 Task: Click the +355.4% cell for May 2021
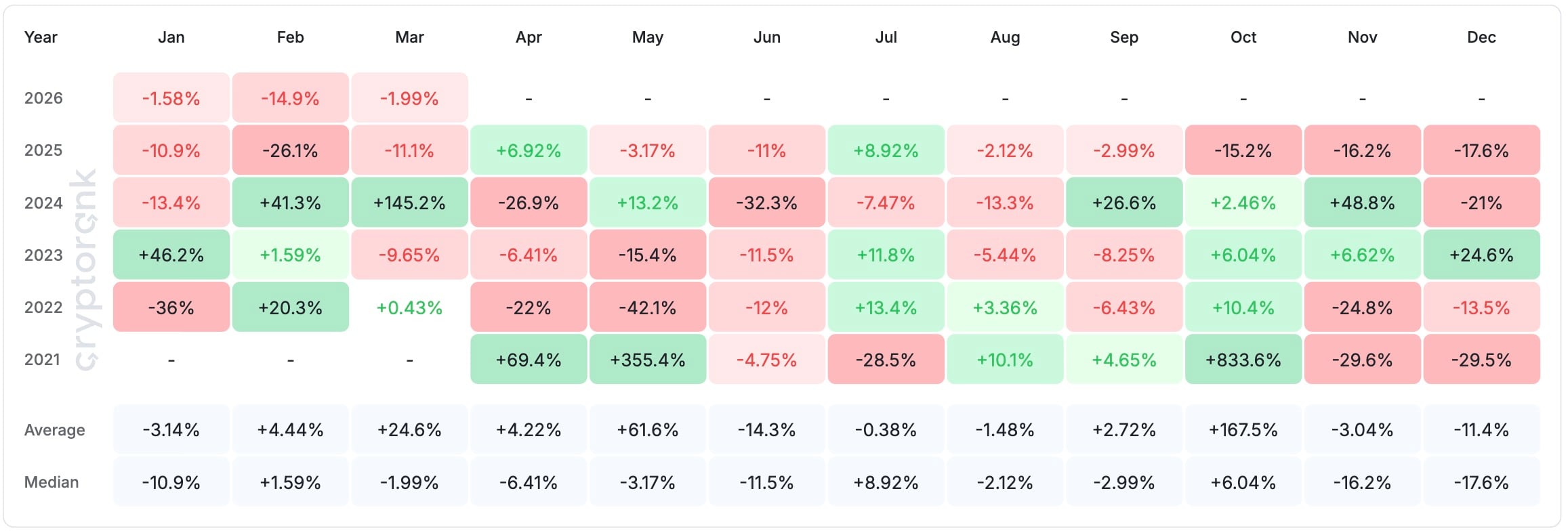647,360
